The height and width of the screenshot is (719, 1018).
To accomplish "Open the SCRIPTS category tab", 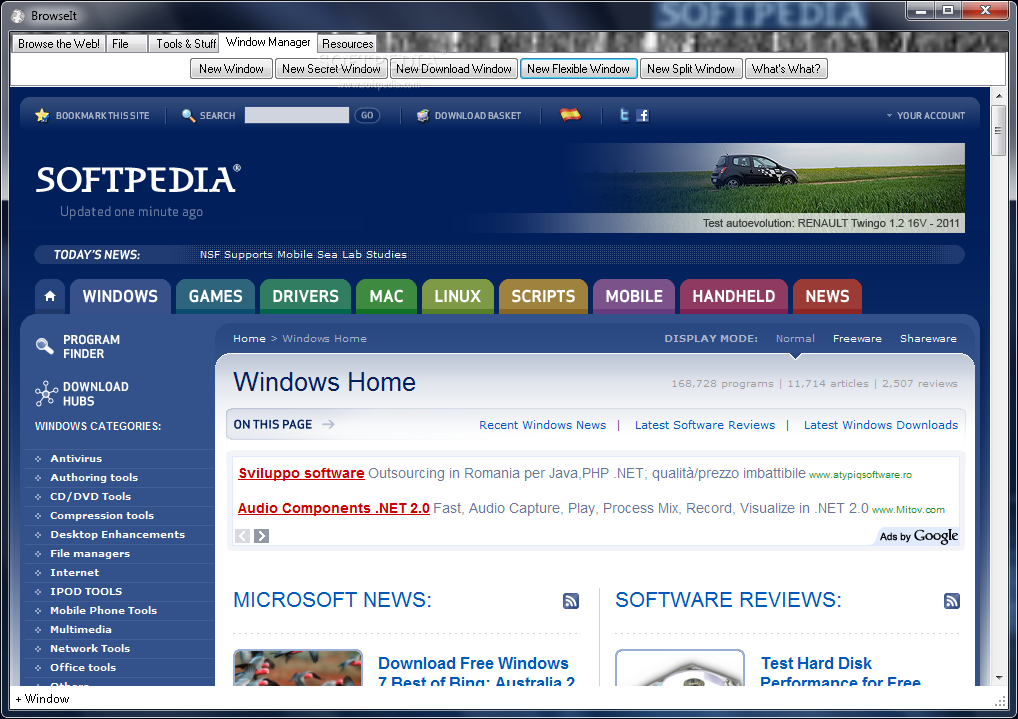I will tap(543, 296).
